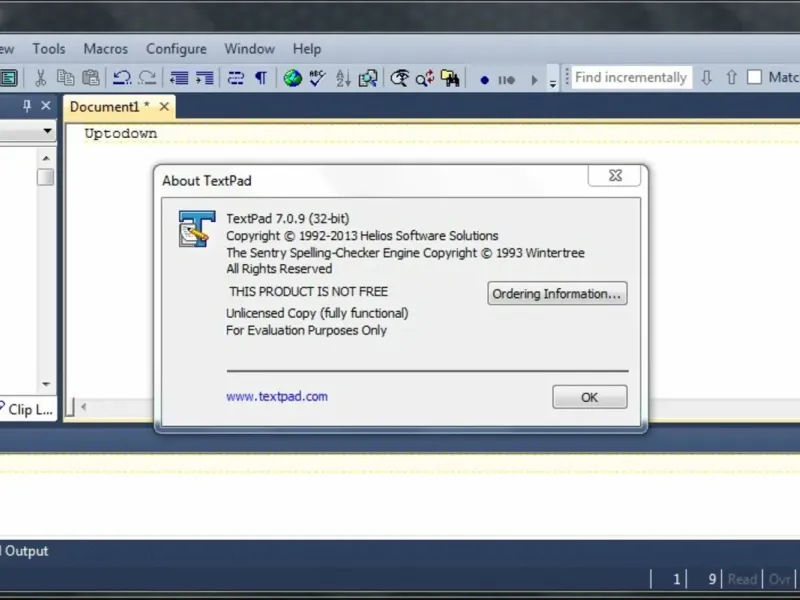Open Find with the eye magnifier icon

pyautogui.click(x=400, y=78)
